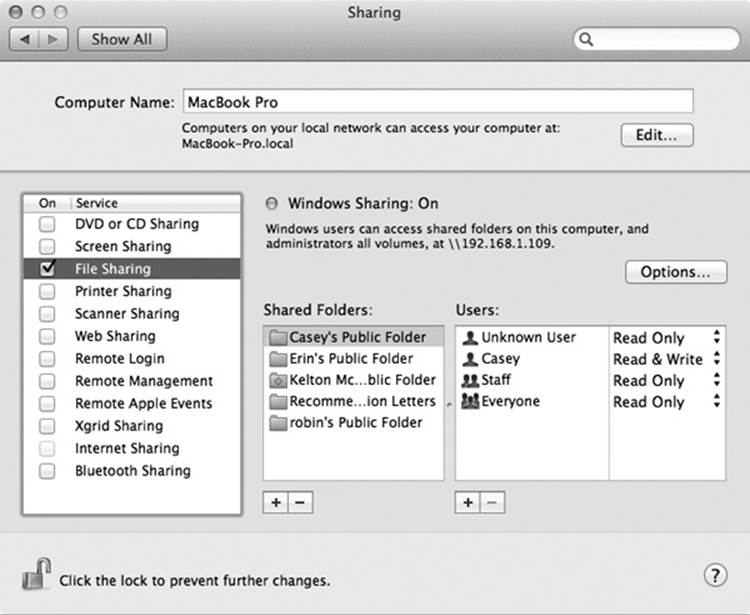Click the Kelton Mc...blic Folder icon
This screenshot has width=750, height=615.
pos(277,380)
